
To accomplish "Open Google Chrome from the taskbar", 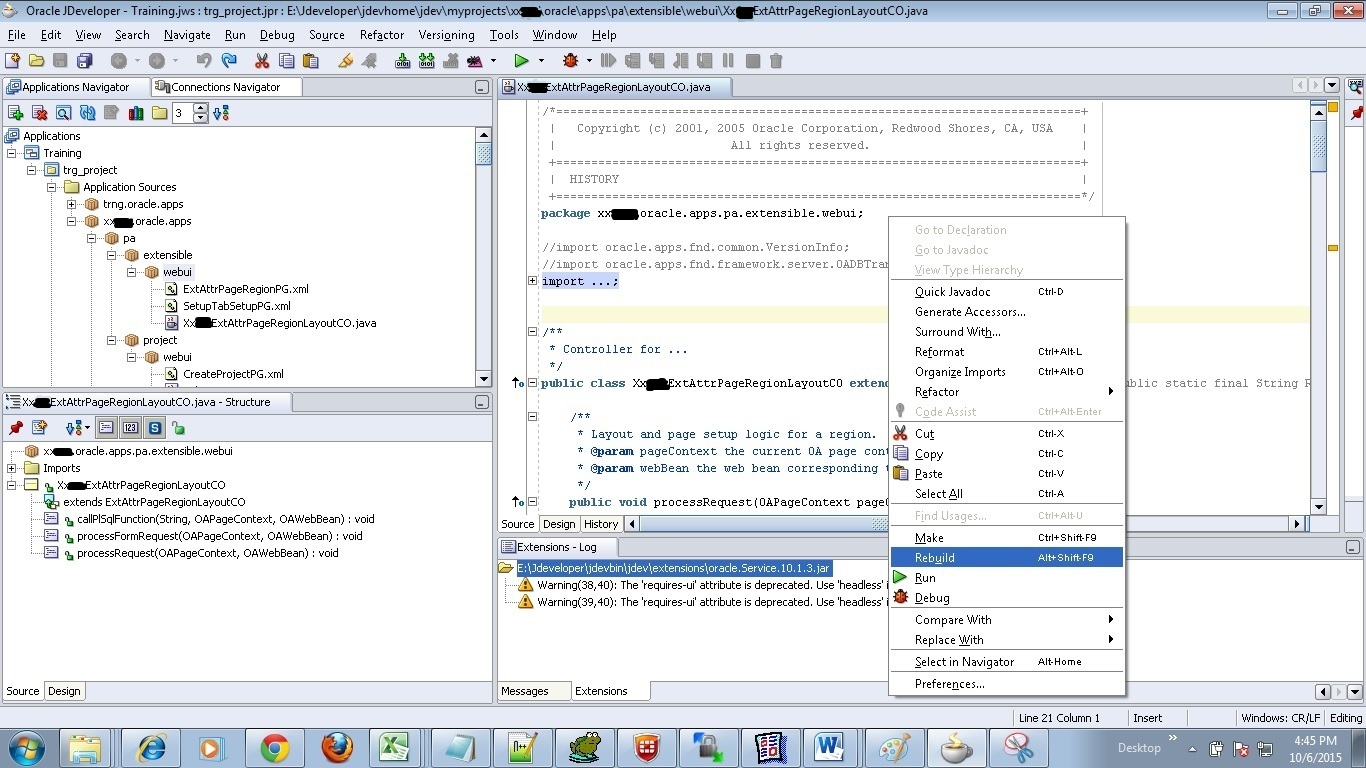I will coord(275,747).
